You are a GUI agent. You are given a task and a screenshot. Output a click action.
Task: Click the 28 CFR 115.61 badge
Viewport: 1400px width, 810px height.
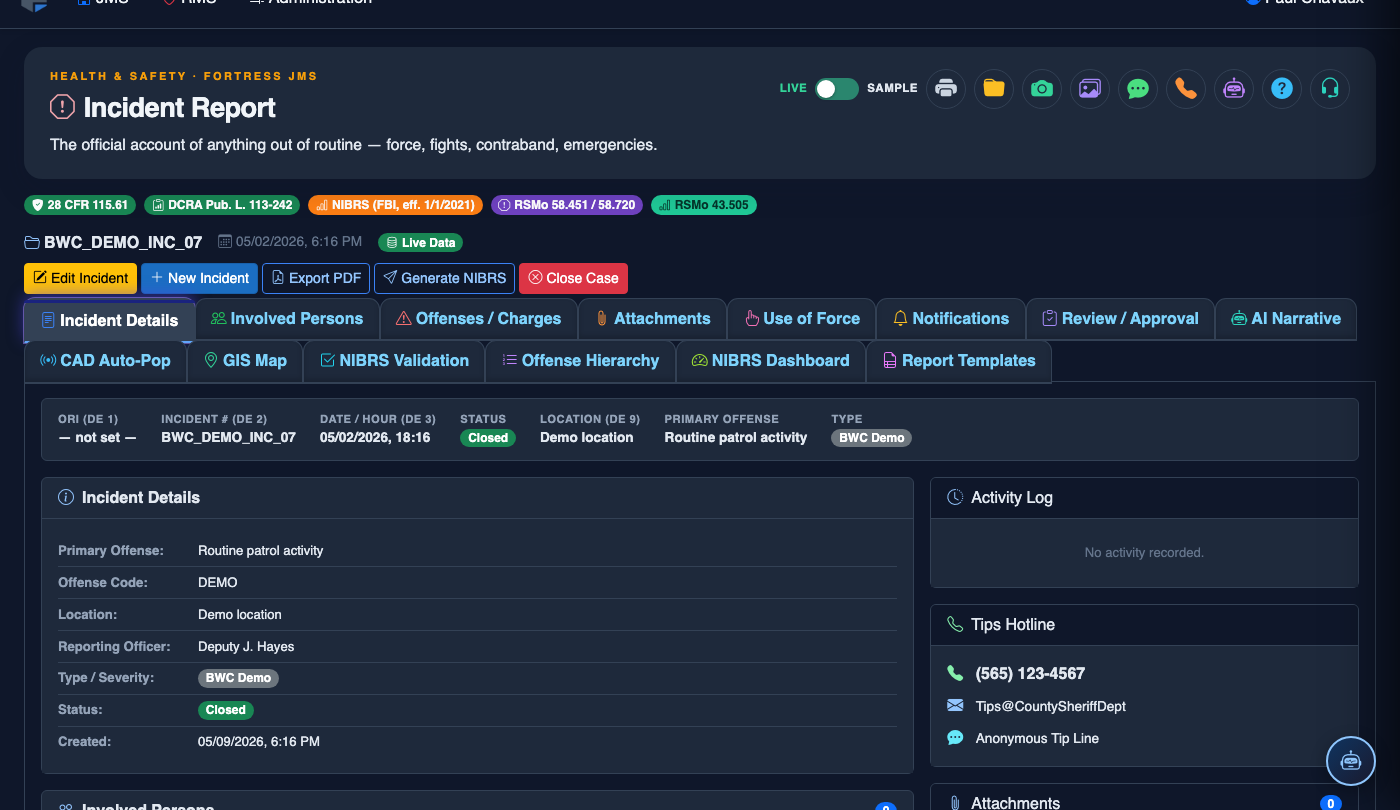80,205
